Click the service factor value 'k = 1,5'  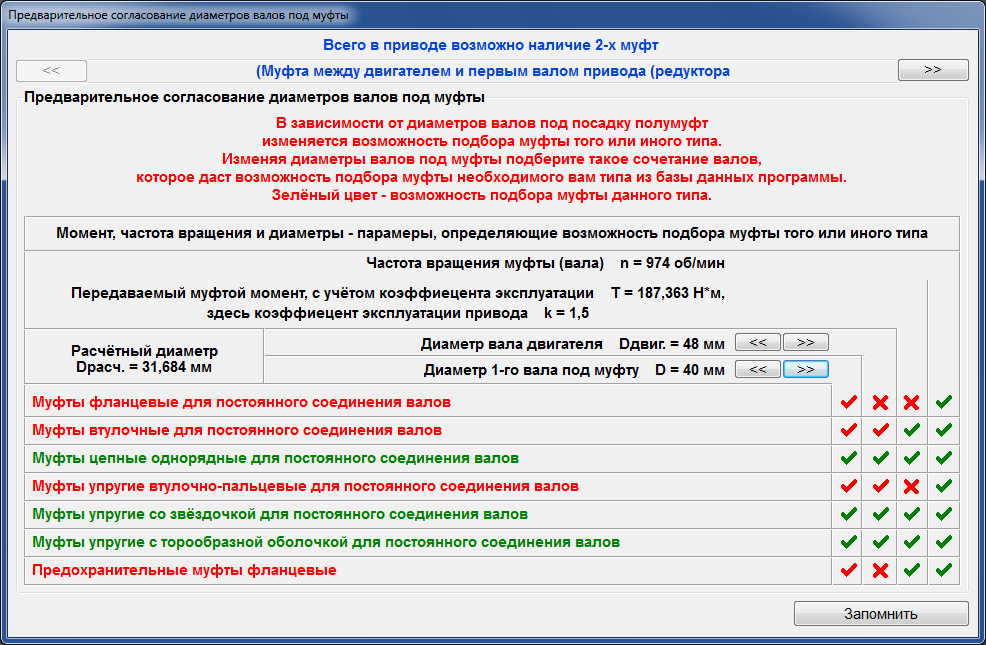567,313
